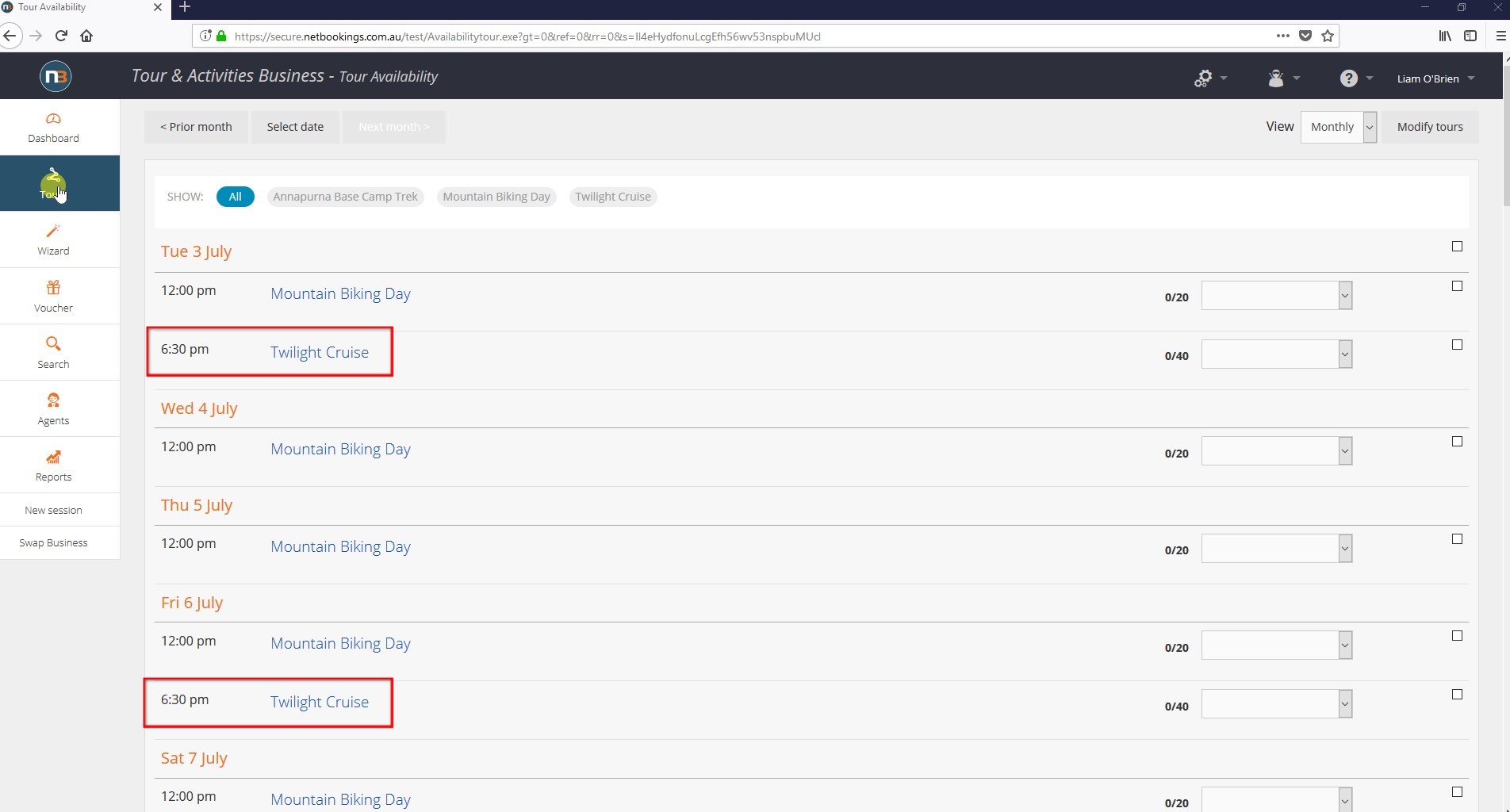Toggle browser sidebar view icon
The height and width of the screenshot is (812, 1510).
[1470, 36]
